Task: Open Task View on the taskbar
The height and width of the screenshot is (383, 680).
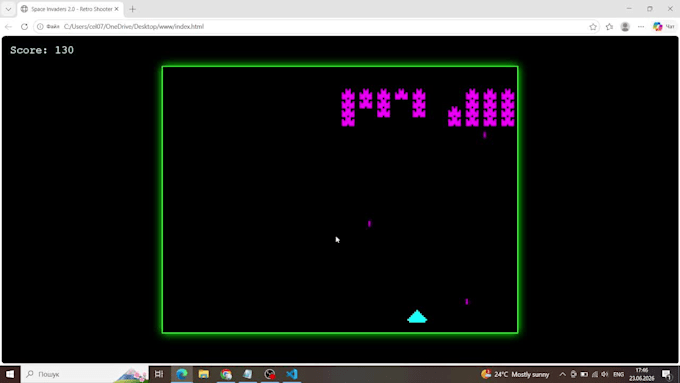Action: click(x=159, y=374)
